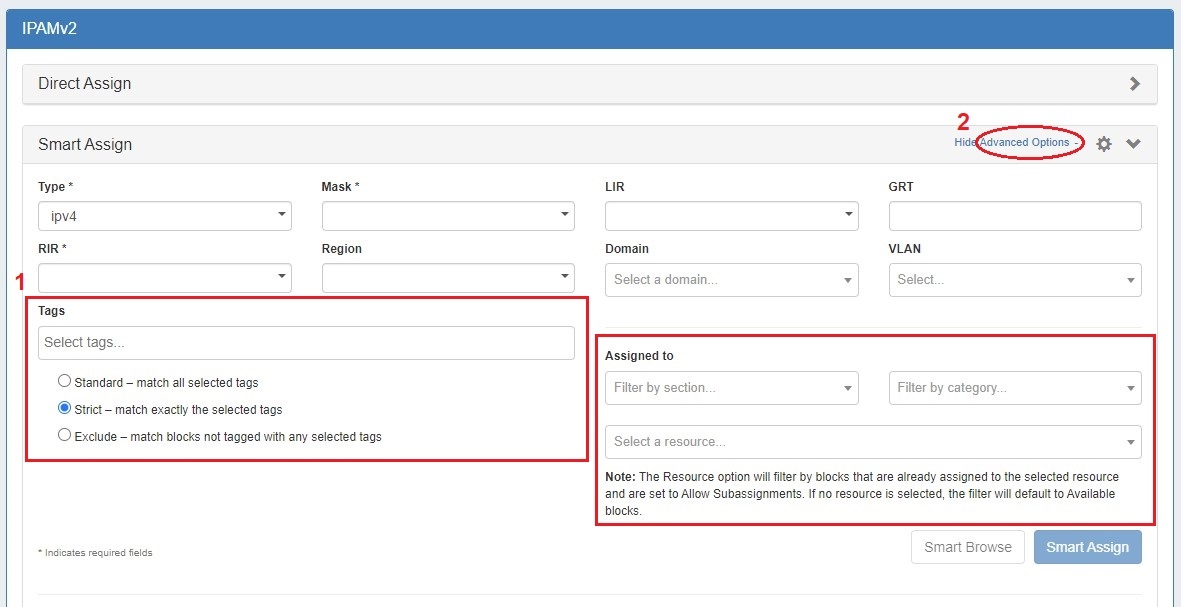Click the GRT input field

[x=1014, y=216]
